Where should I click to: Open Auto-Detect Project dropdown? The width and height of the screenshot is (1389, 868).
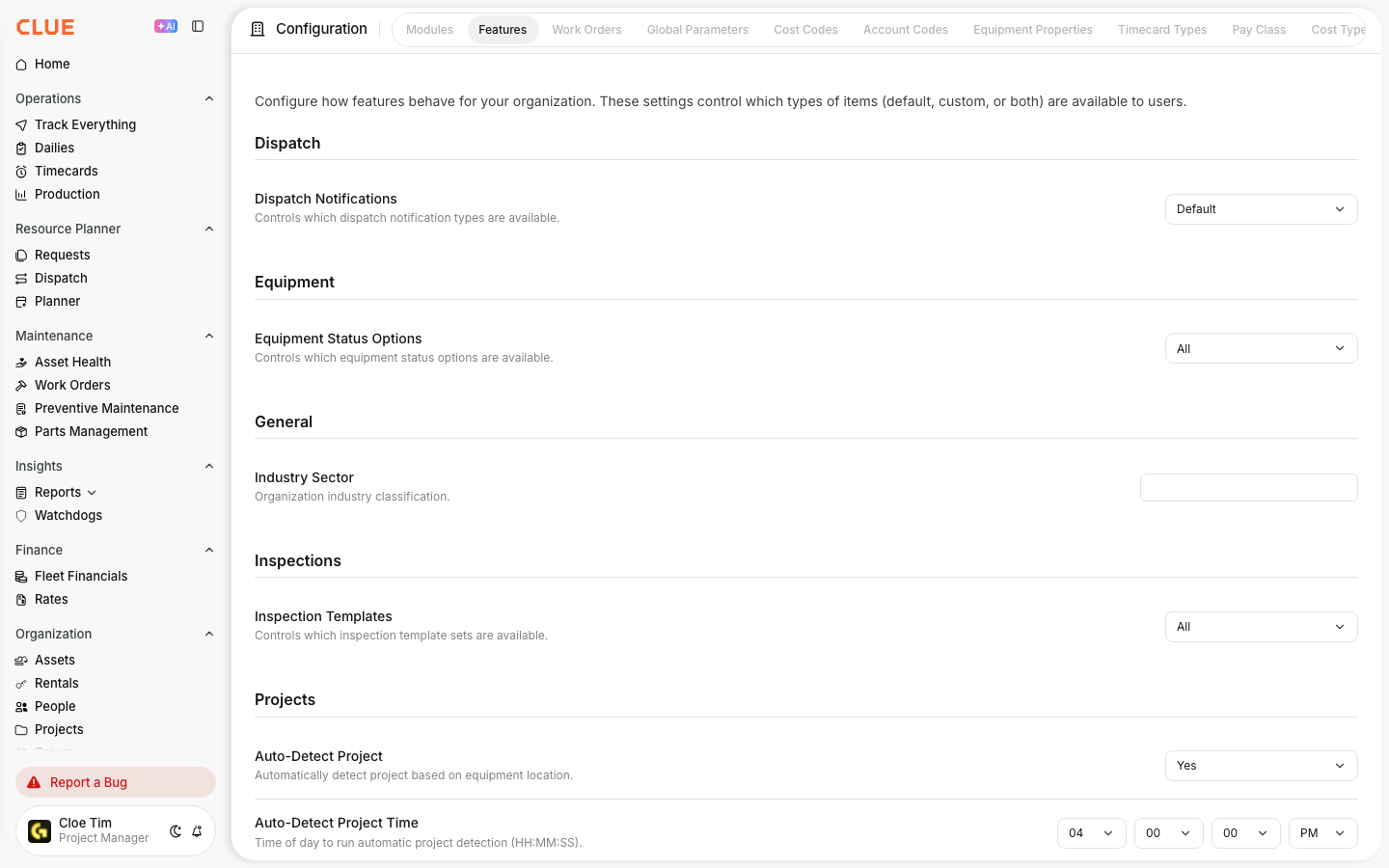tap(1261, 766)
